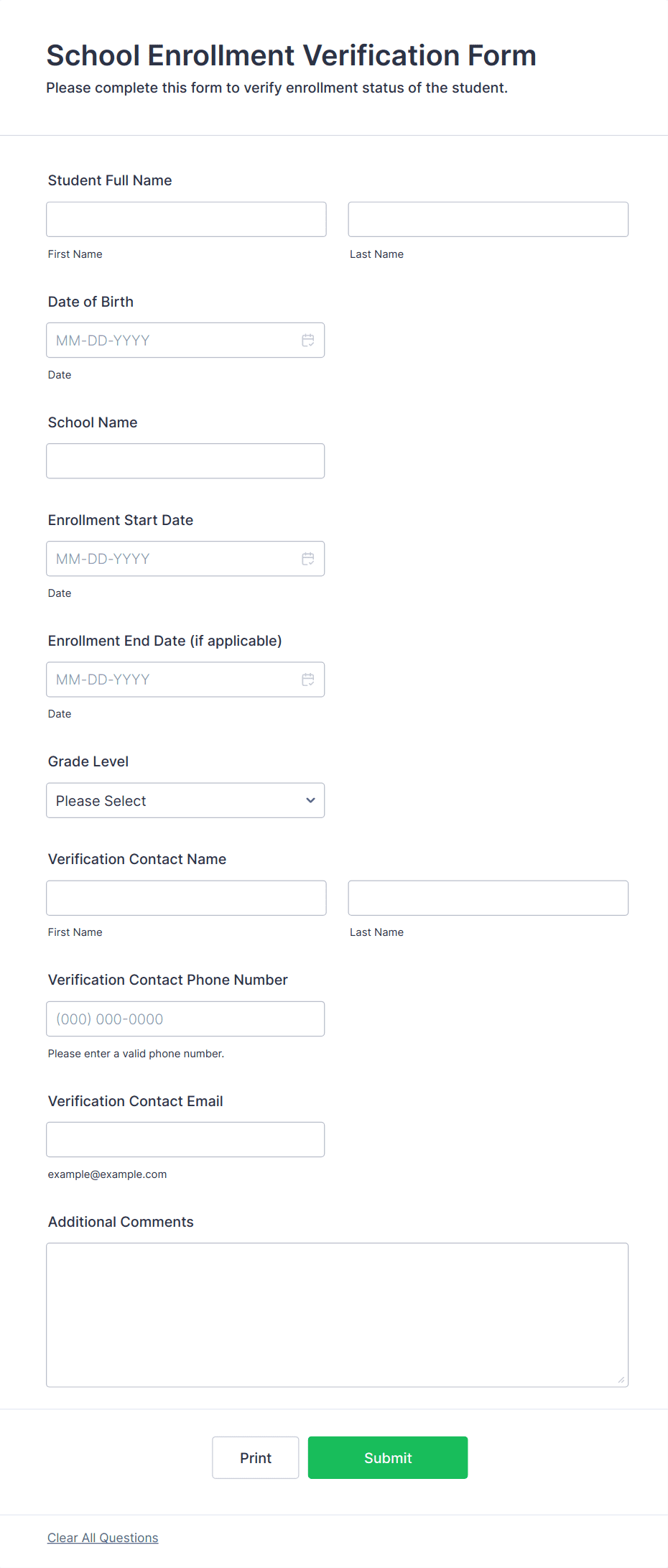Open the Enrollment End Date calendar icon
This screenshot has height=1568, width=668.
click(308, 679)
